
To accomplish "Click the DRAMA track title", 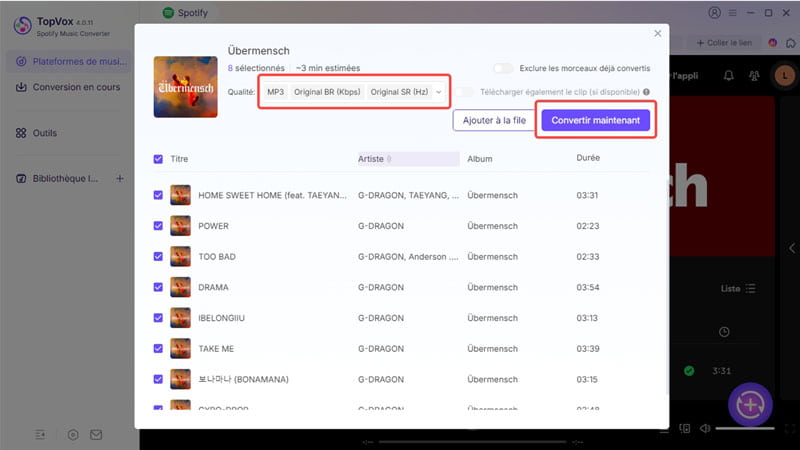I will 213,287.
